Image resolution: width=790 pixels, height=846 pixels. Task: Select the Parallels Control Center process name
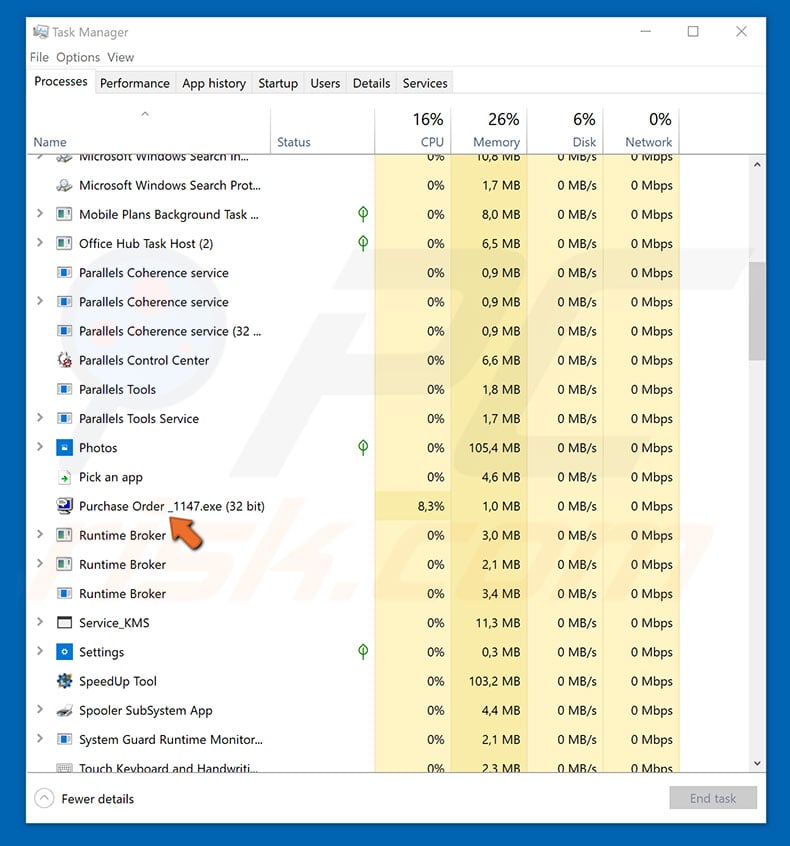[144, 360]
